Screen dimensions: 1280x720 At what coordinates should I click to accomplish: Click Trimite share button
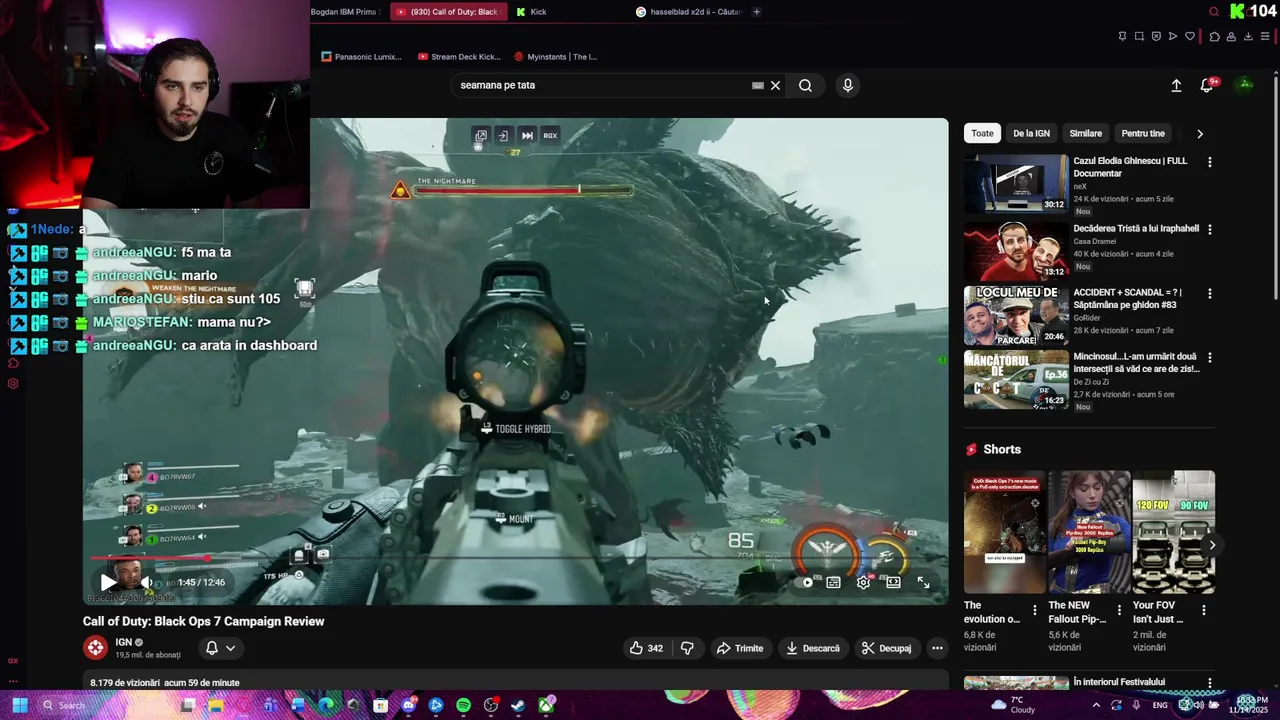coord(740,648)
